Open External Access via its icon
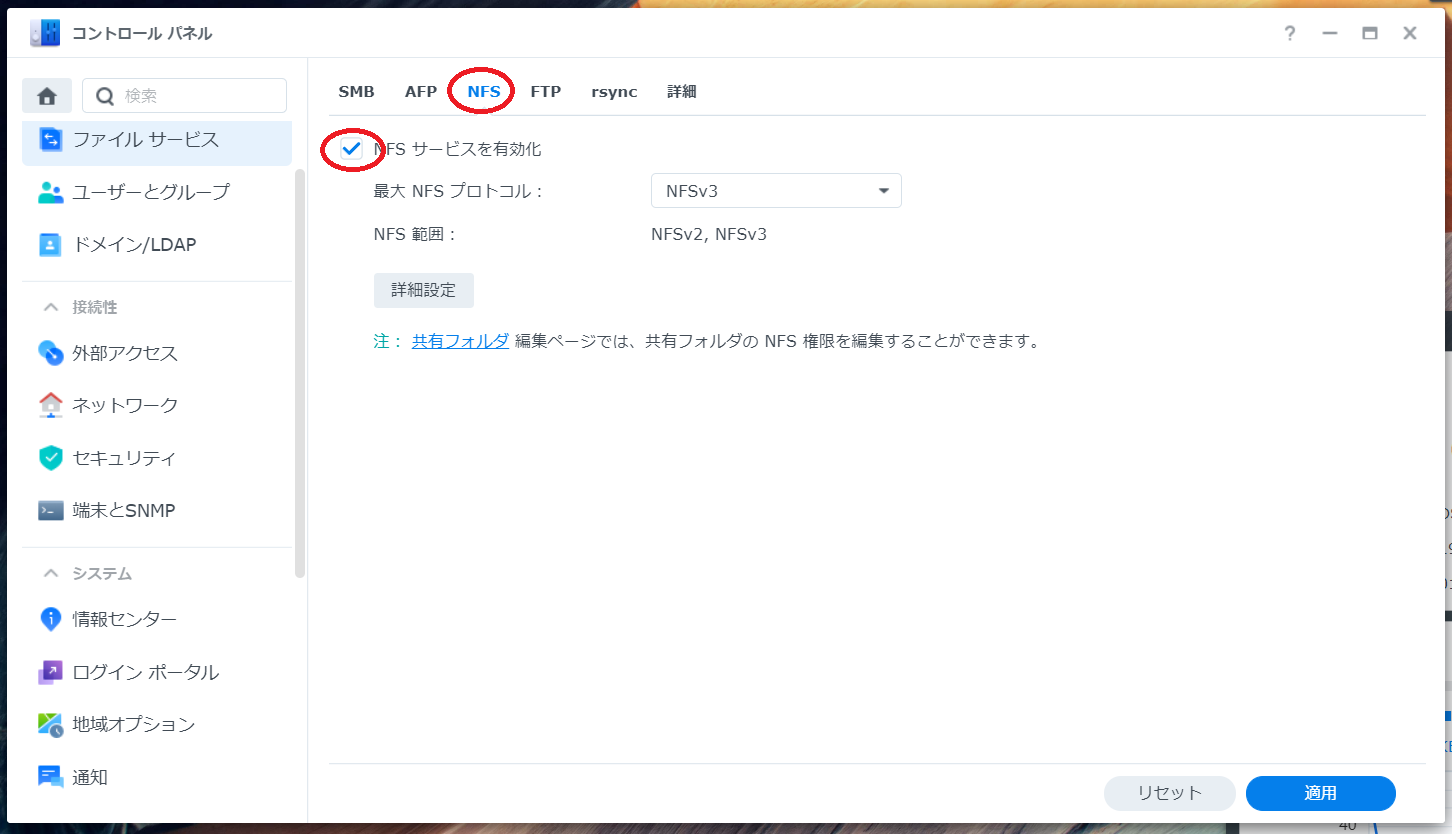The height and width of the screenshot is (834, 1452). coord(51,353)
